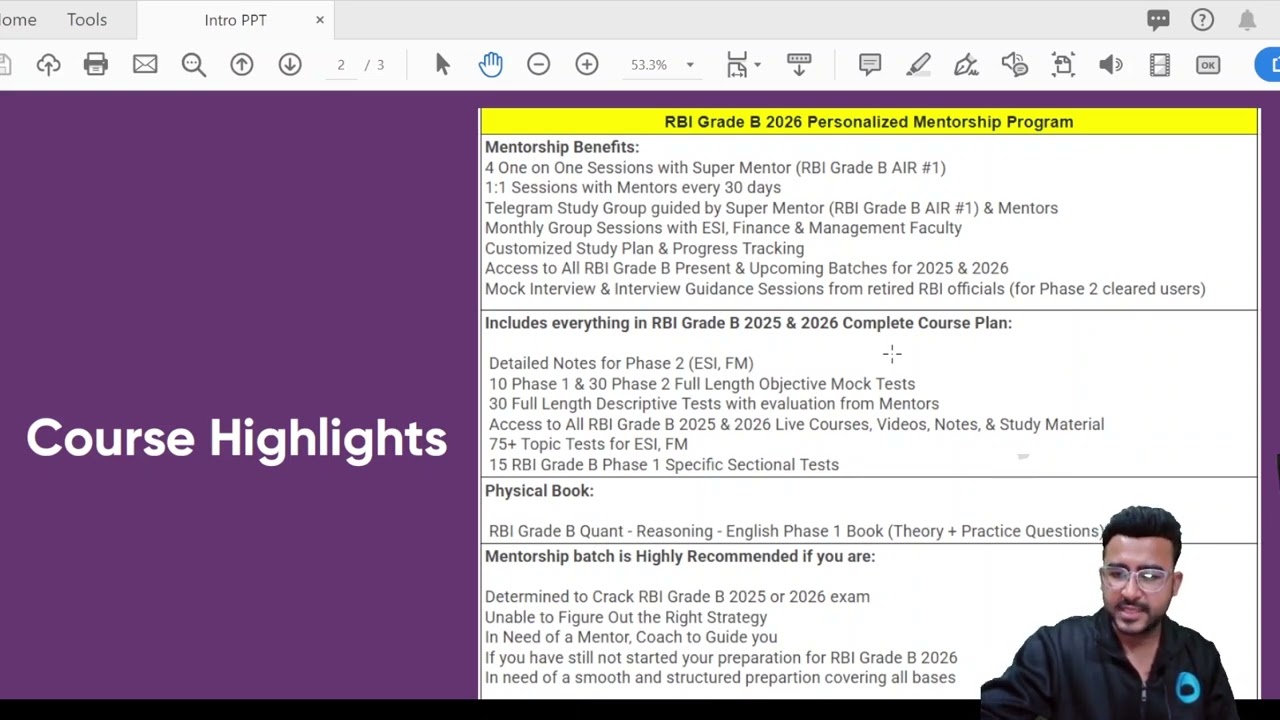The width and height of the screenshot is (1280, 720).
Task: Click the blue share button at toolbar edge
Action: [x=1268, y=65]
